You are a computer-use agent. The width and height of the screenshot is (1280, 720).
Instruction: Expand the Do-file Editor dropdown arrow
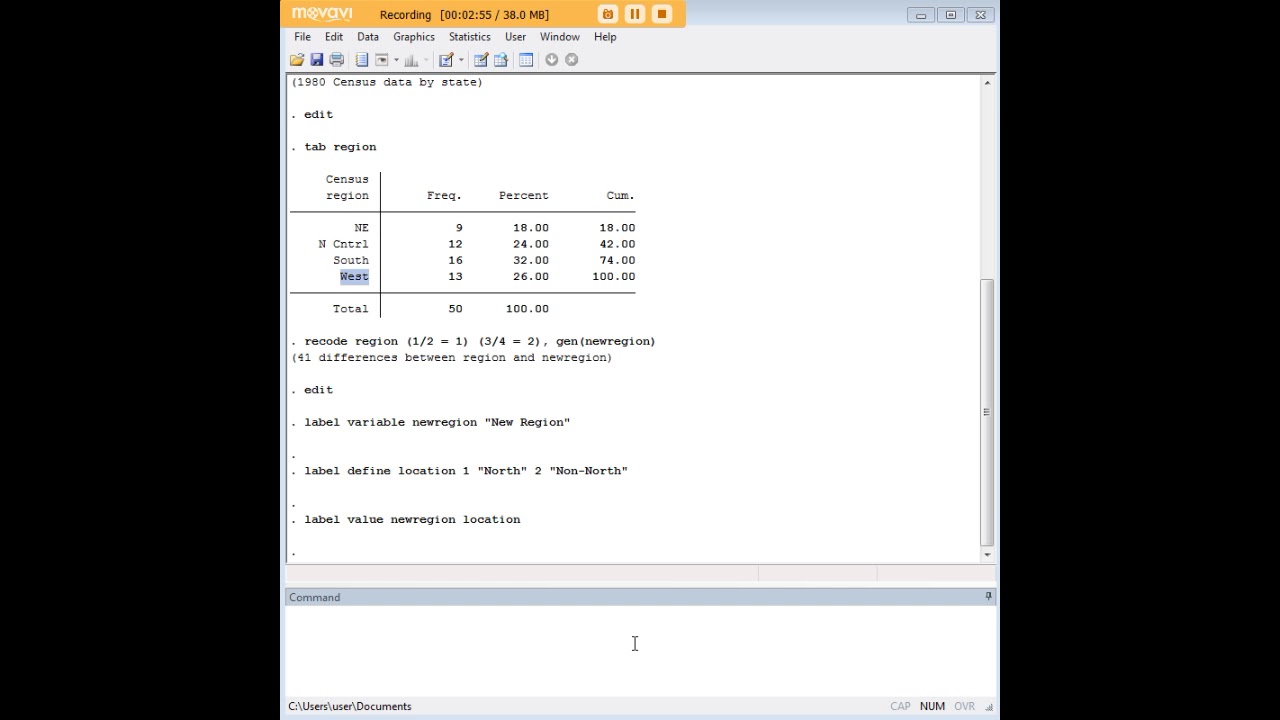pyautogui.click(x=461, y=60)
